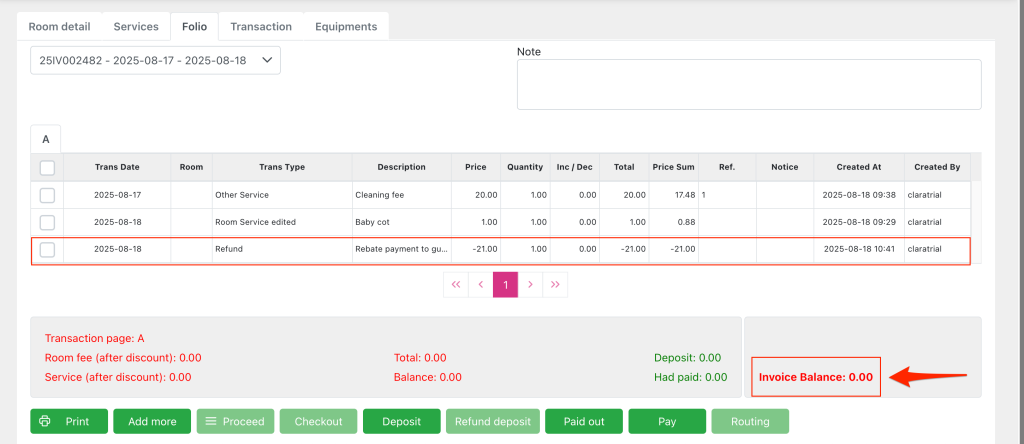Jump to last page using double-right arrows
1024x444 pixels.
click(x=555, y=284)
